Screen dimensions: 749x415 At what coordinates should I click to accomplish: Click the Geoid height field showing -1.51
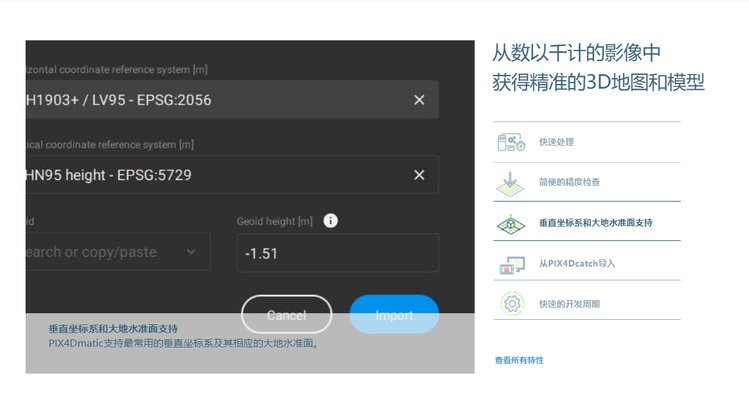click(336, 253)
